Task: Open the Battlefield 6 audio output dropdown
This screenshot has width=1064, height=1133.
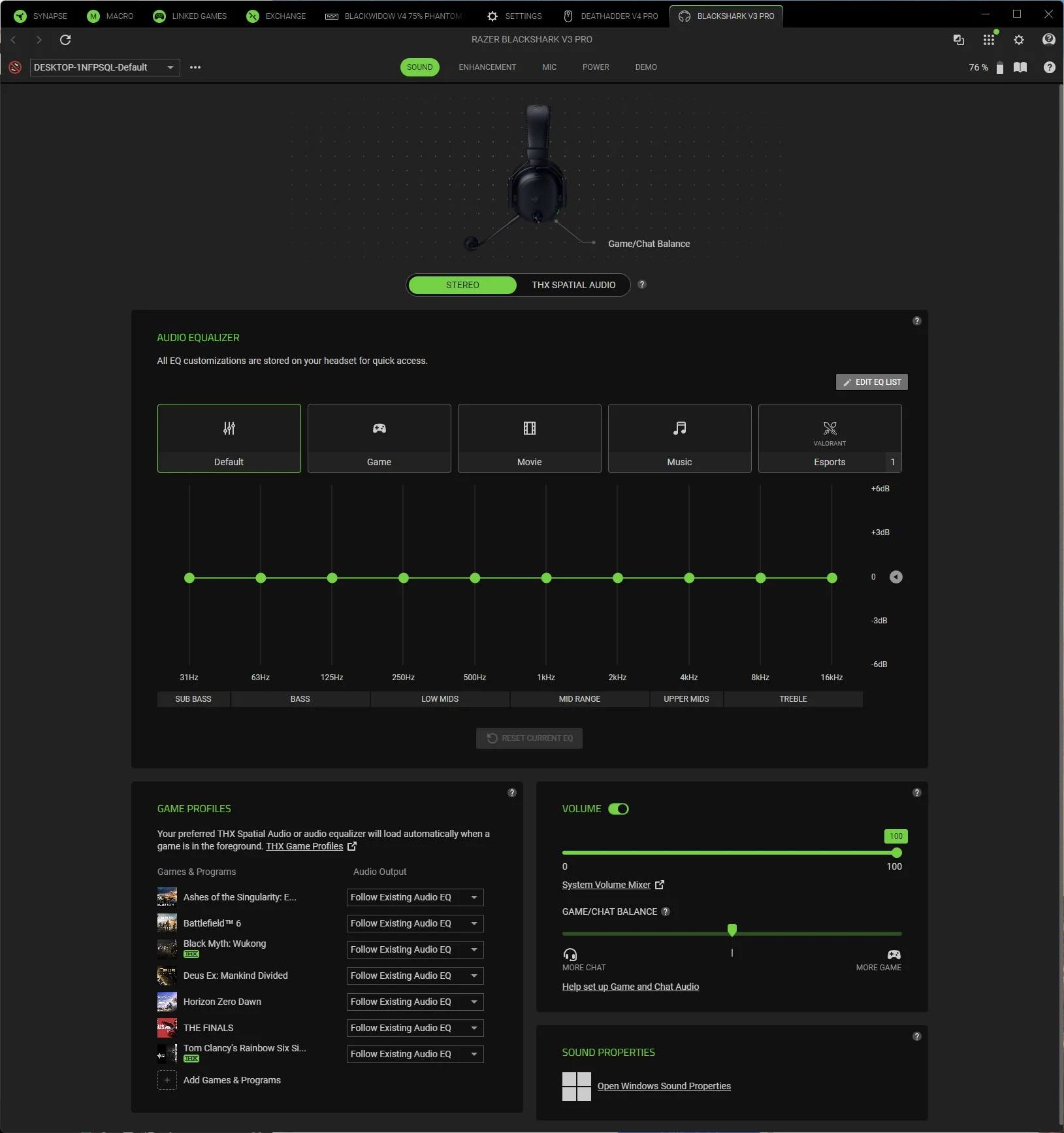Action: [x=415, y=923]
